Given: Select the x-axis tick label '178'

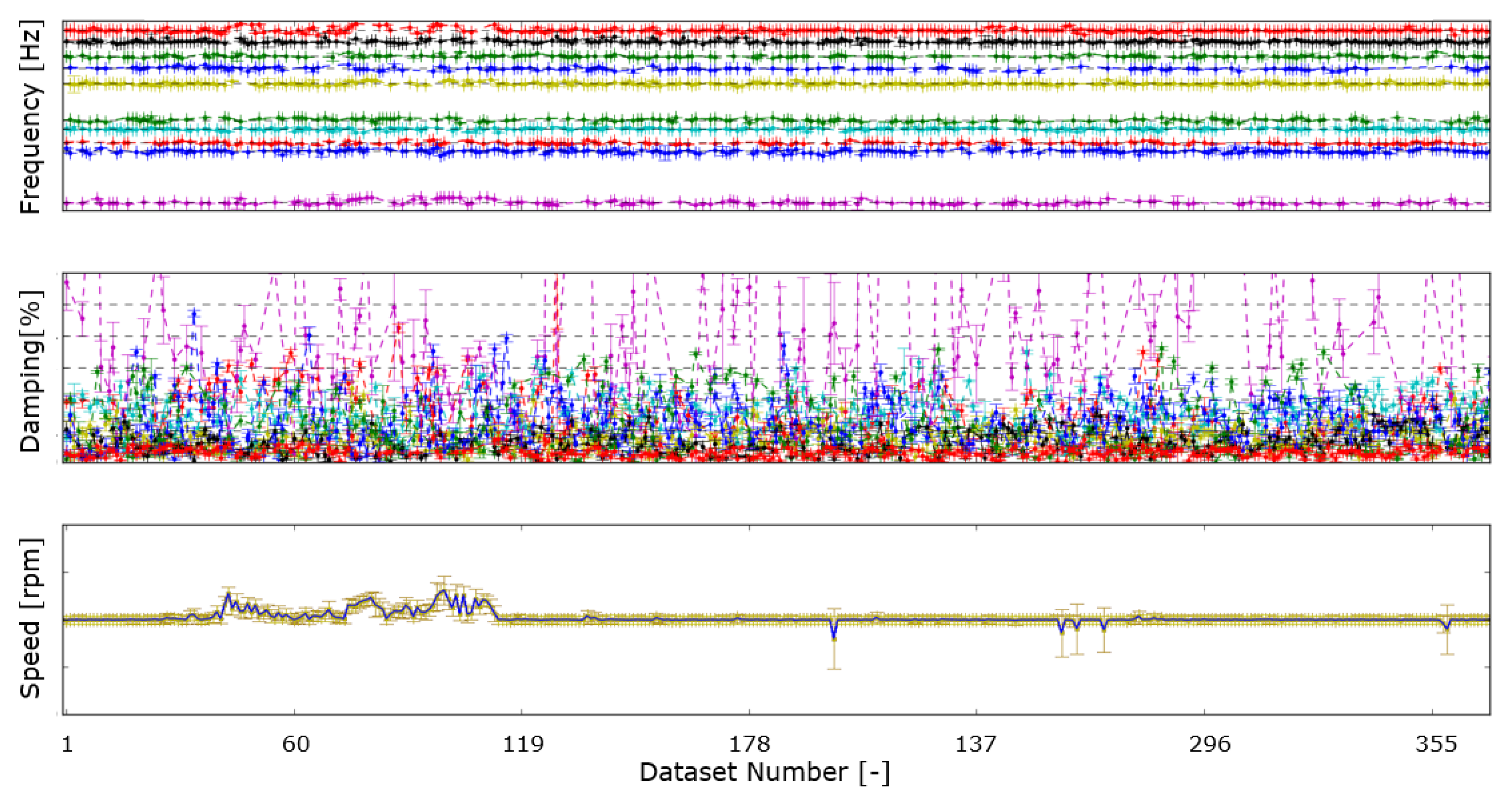Looking at the screenshot, I should 749,744.
